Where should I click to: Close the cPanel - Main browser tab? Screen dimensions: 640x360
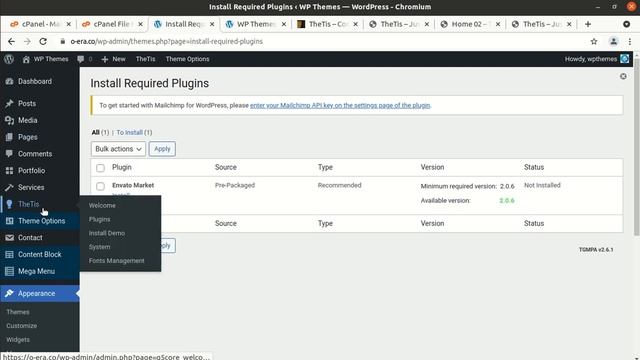point(69,24)
